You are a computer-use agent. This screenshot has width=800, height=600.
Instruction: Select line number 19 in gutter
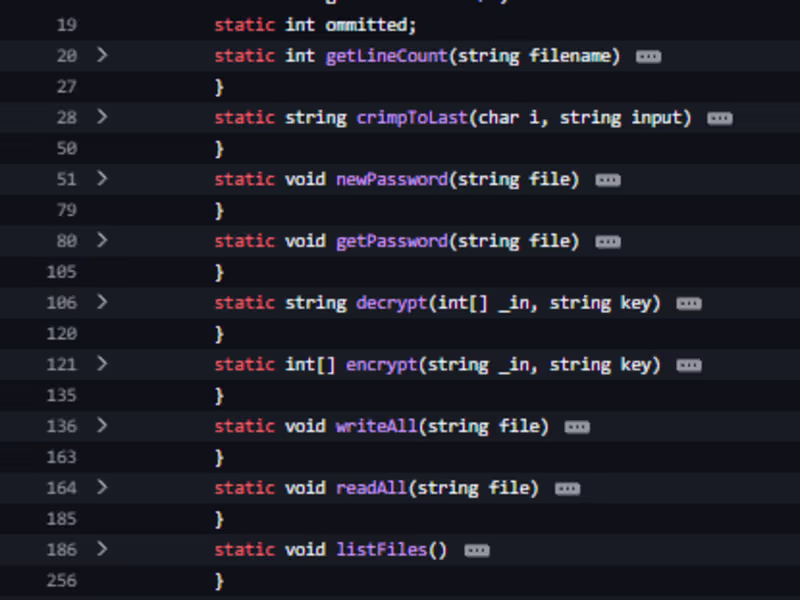pyautogui.click(x=66, y=25)
